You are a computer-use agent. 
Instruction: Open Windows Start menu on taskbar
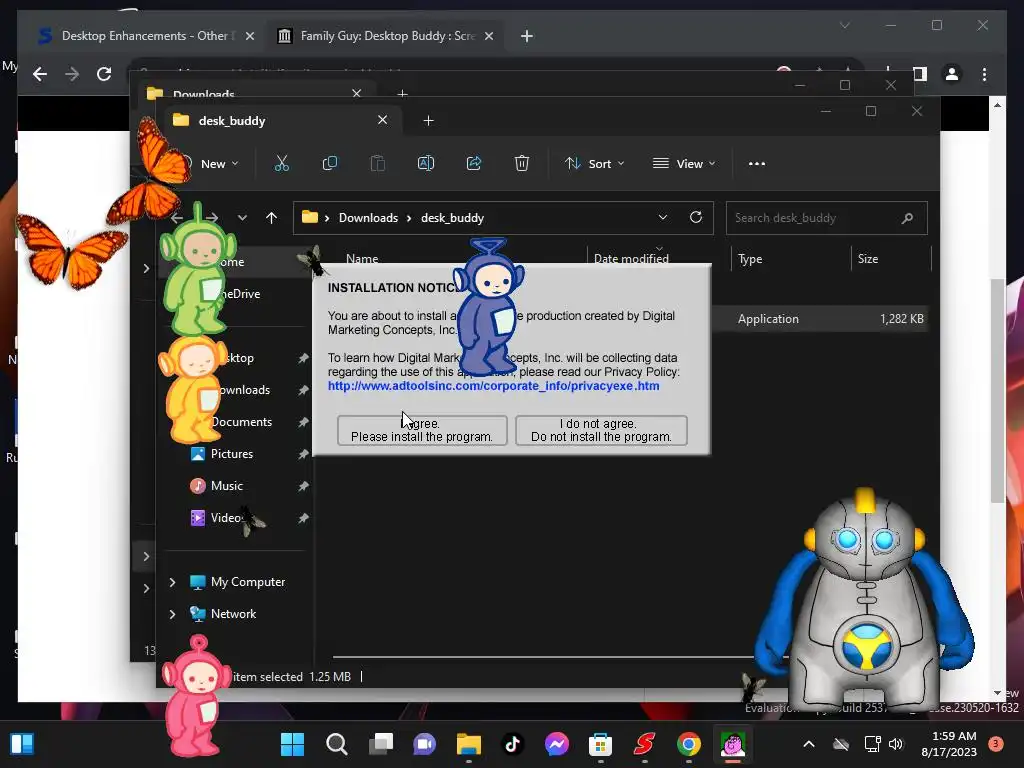click(292, 744)
